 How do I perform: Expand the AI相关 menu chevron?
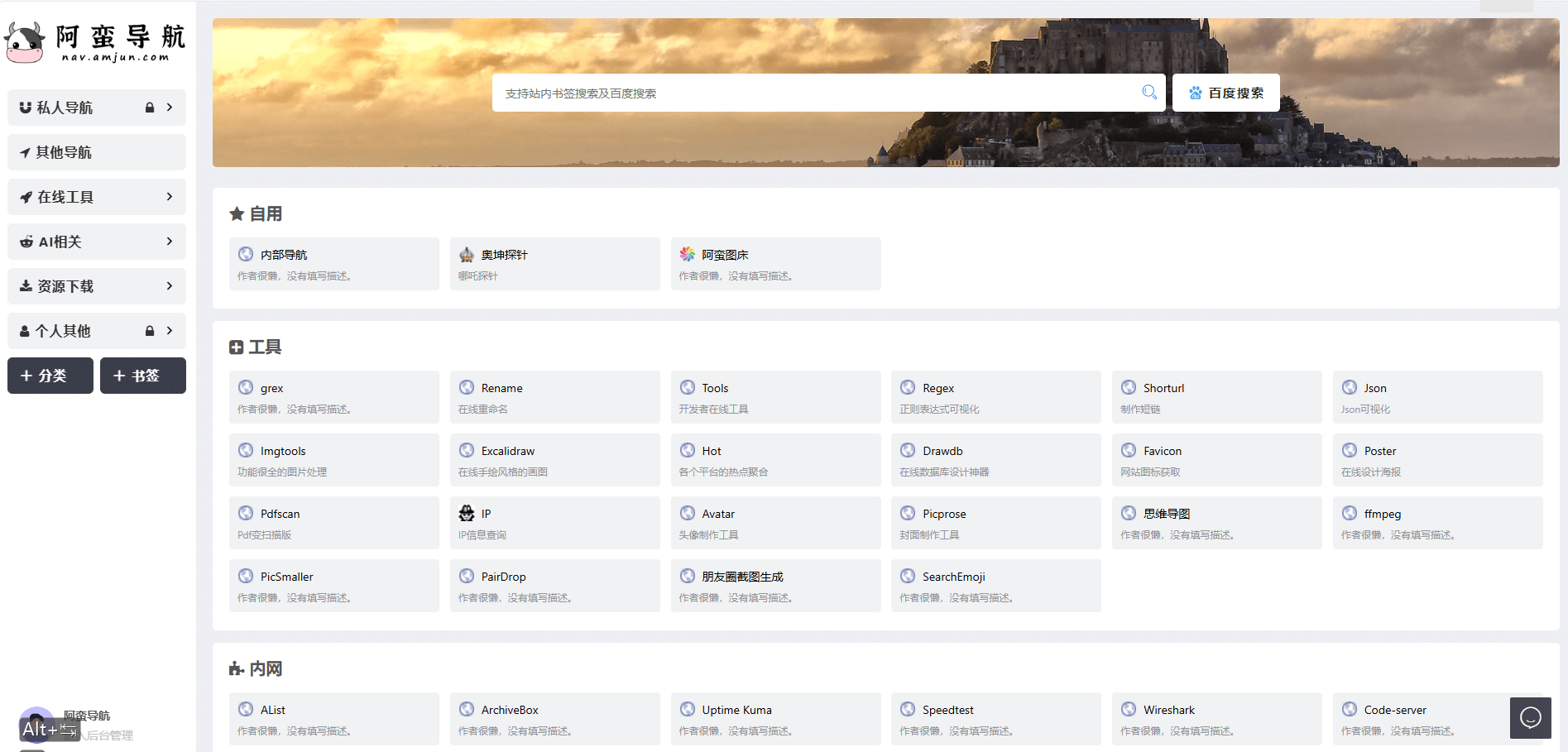170,242
